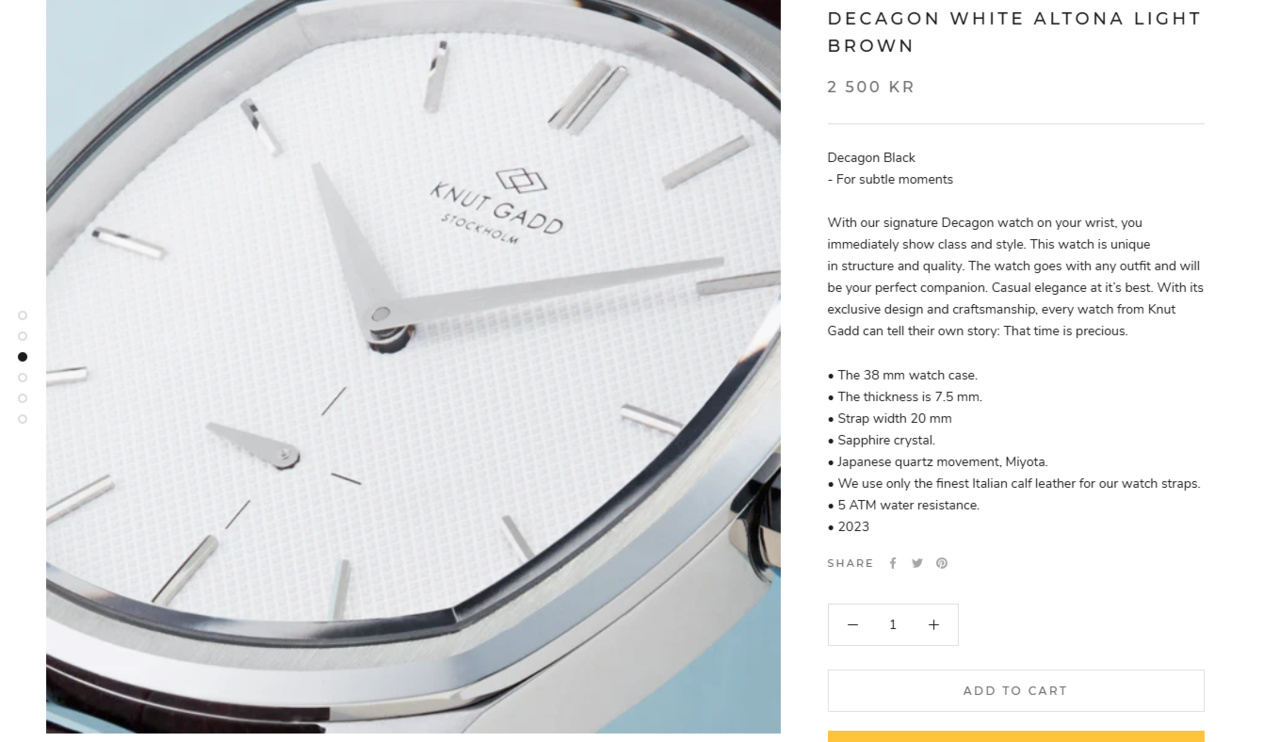The image size is (1280, 742).
Task: Increase quantity with plus icon
Action: click(933, 625)
